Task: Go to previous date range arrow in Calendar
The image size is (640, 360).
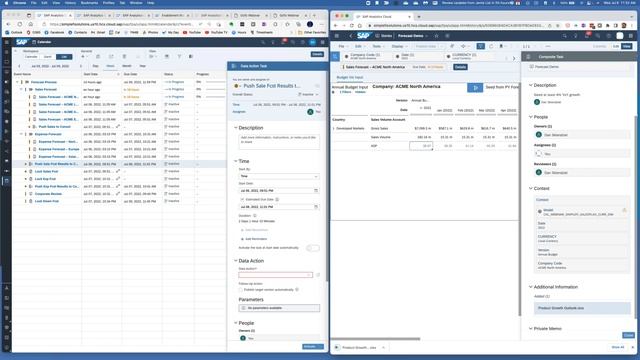Action: pos(19,66)
